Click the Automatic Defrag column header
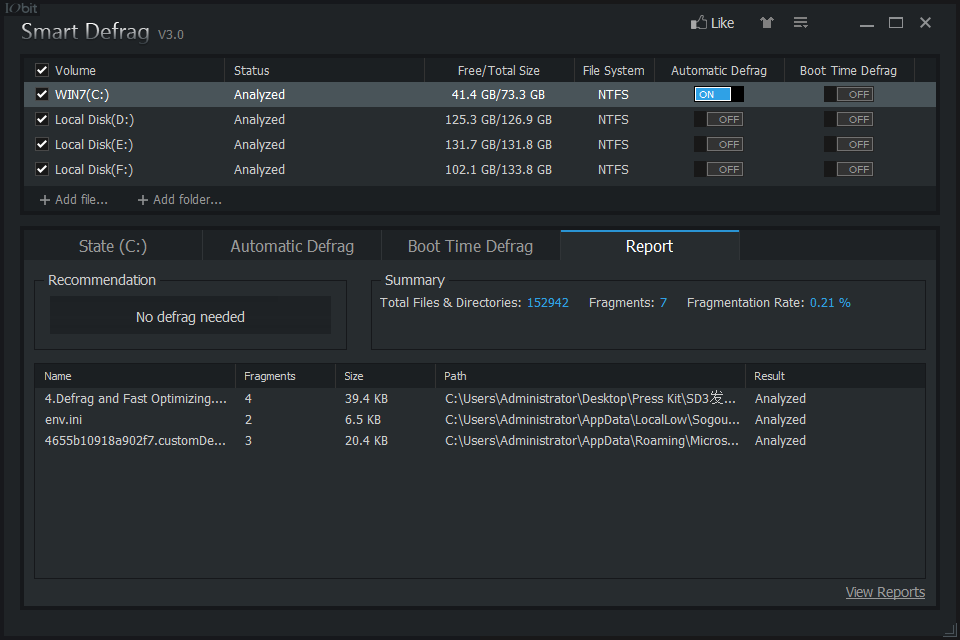The height and width of the screenshot is (640, 960). (719, 70)
